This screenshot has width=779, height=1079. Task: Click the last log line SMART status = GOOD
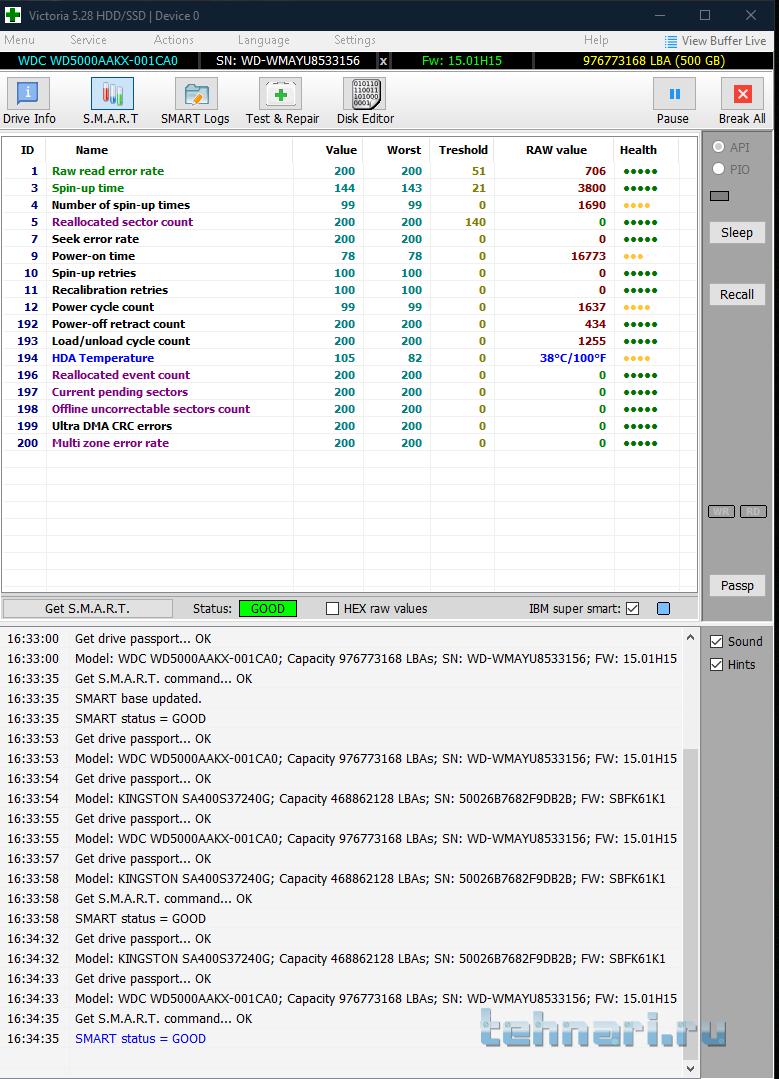[140, 1038]
